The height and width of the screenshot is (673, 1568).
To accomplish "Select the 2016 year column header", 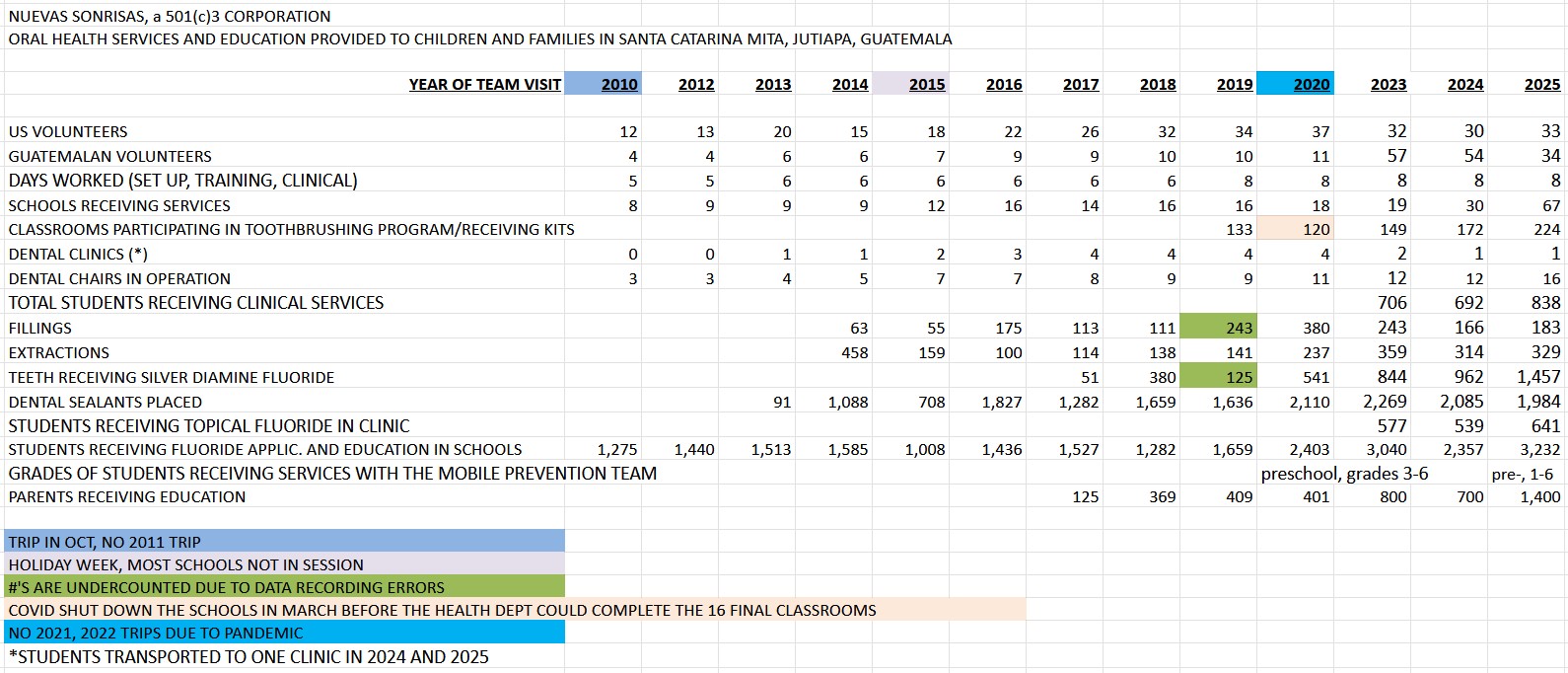I will point(1004,85).
